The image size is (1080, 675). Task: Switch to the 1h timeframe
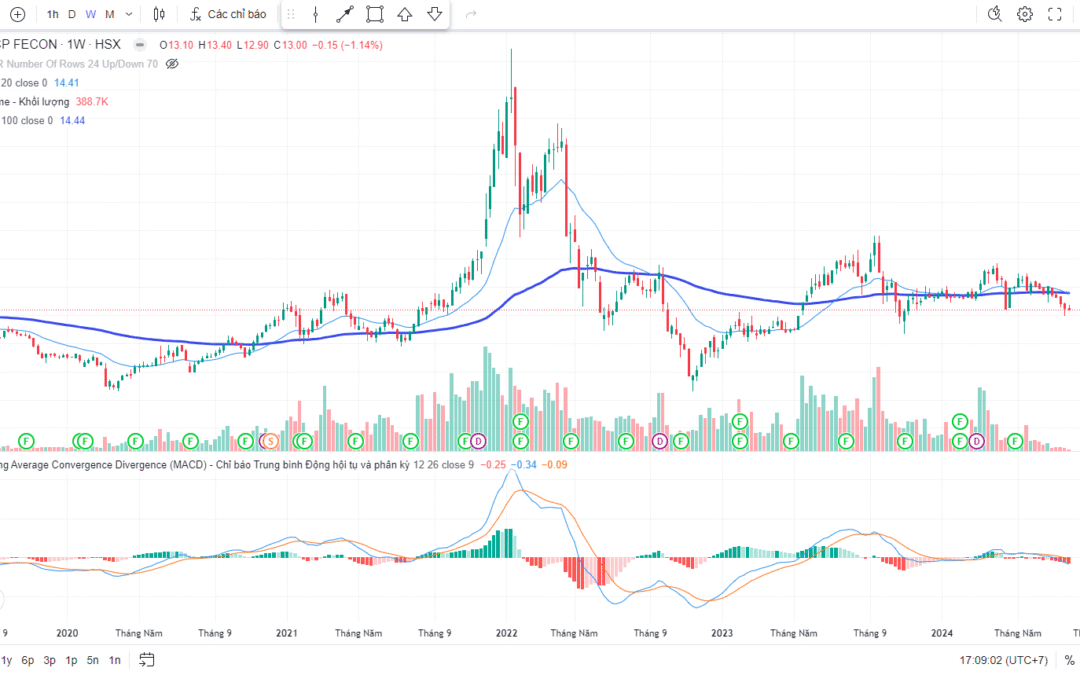click(53, 14)
